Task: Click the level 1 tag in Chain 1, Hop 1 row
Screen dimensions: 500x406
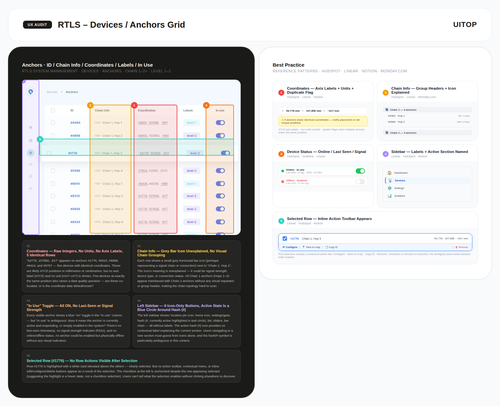Action: point(191,123)
